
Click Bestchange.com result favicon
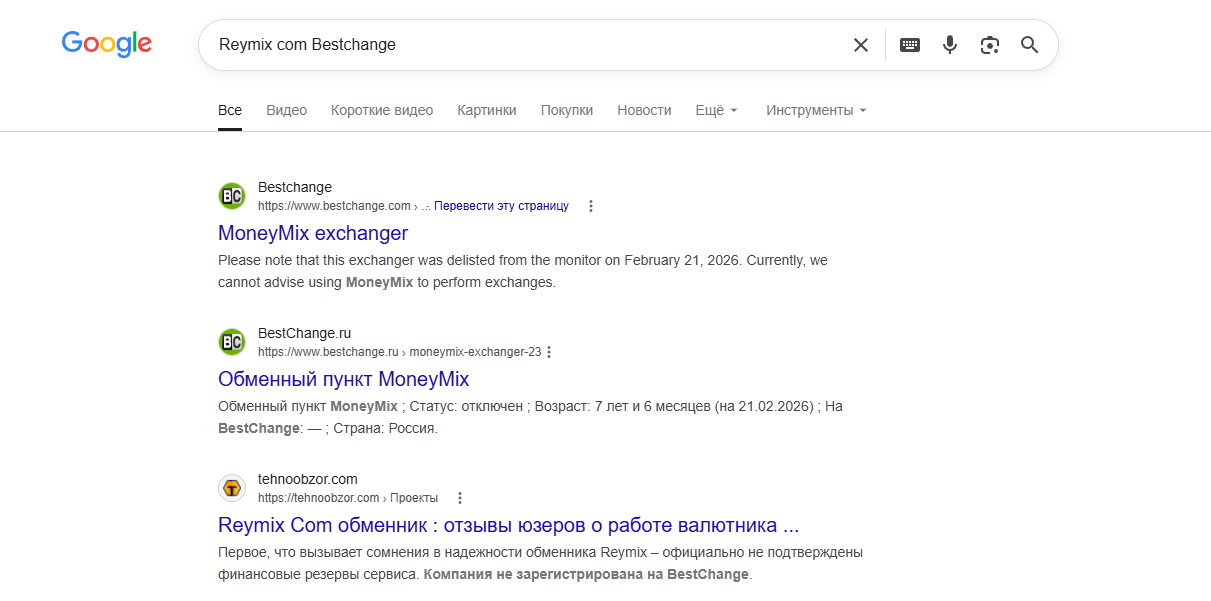232,196
